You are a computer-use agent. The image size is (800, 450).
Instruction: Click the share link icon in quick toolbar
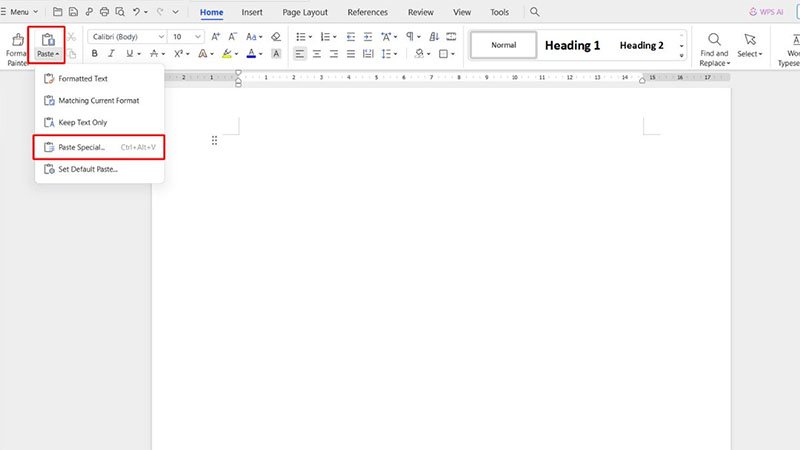89,12
